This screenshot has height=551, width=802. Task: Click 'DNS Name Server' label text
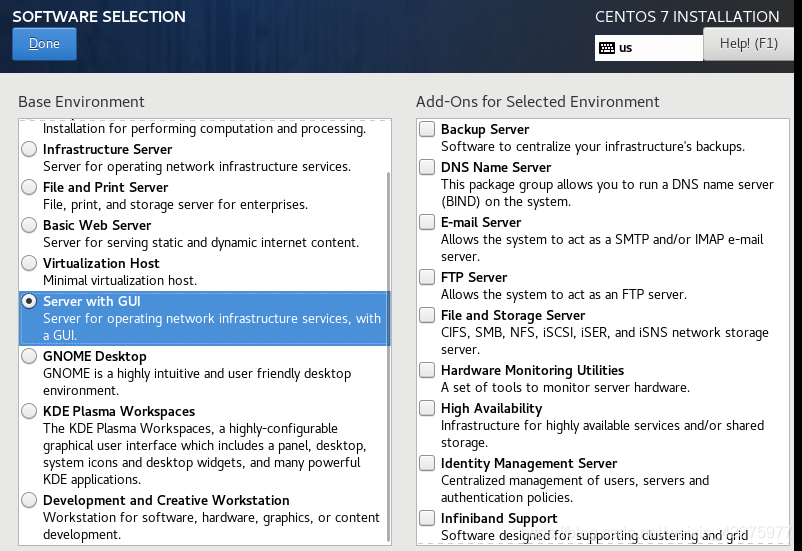(x=496, y=167)
